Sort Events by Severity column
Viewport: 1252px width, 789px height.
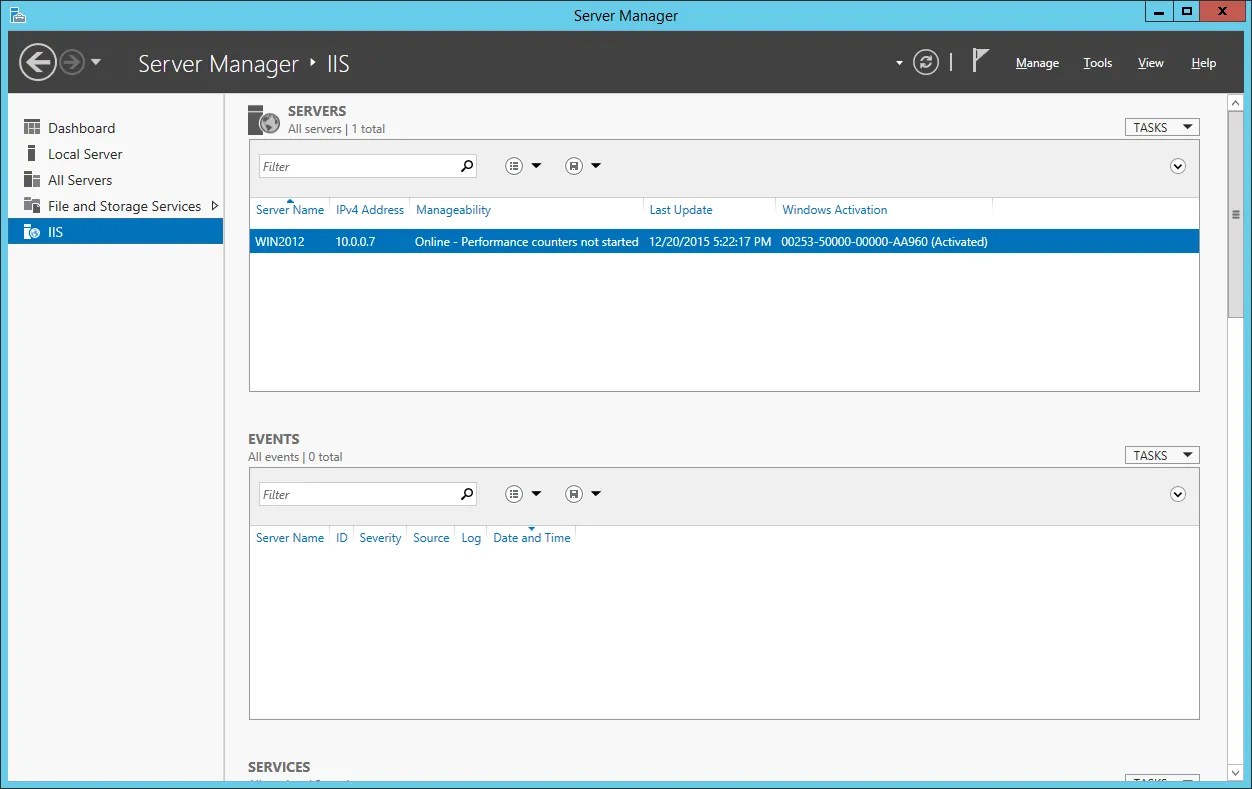point(380,538)
